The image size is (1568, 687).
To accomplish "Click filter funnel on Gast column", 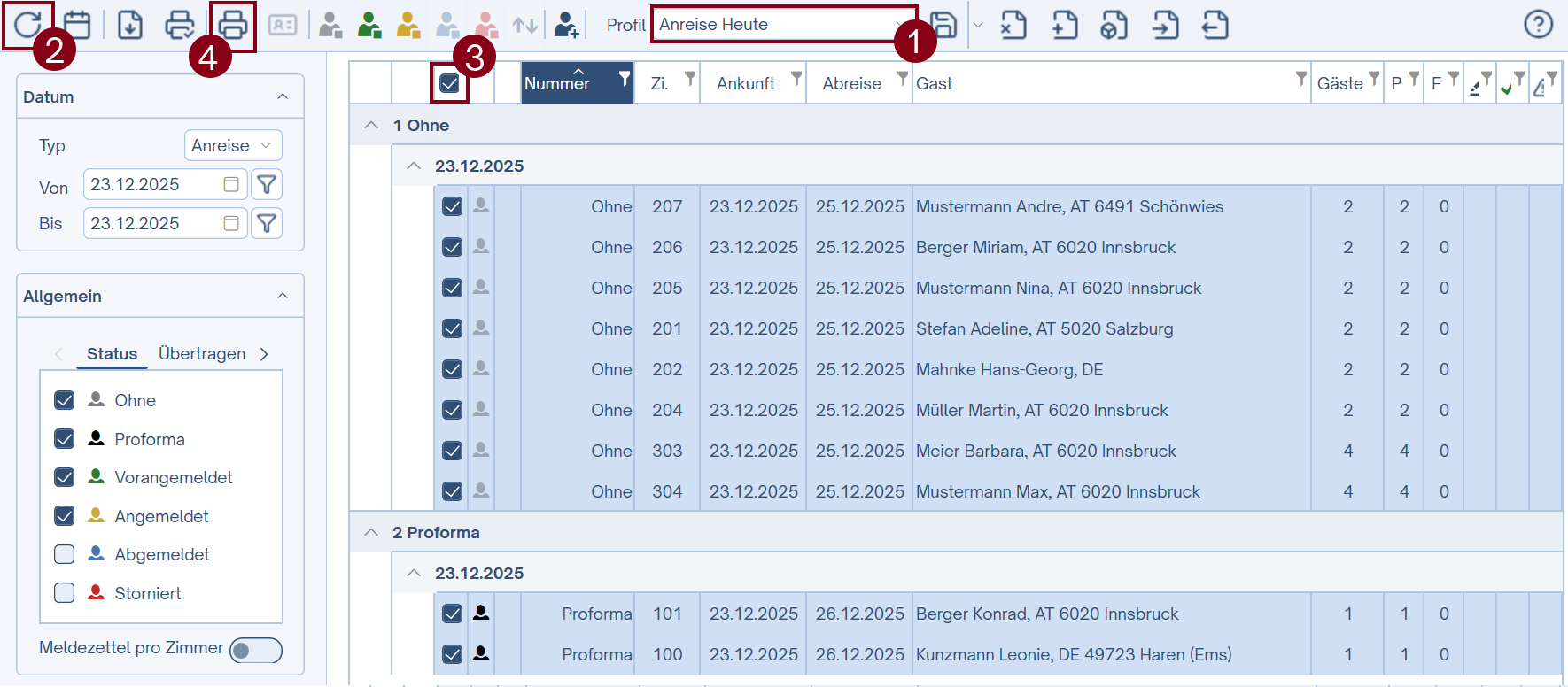I will [x=1301, y=79].
